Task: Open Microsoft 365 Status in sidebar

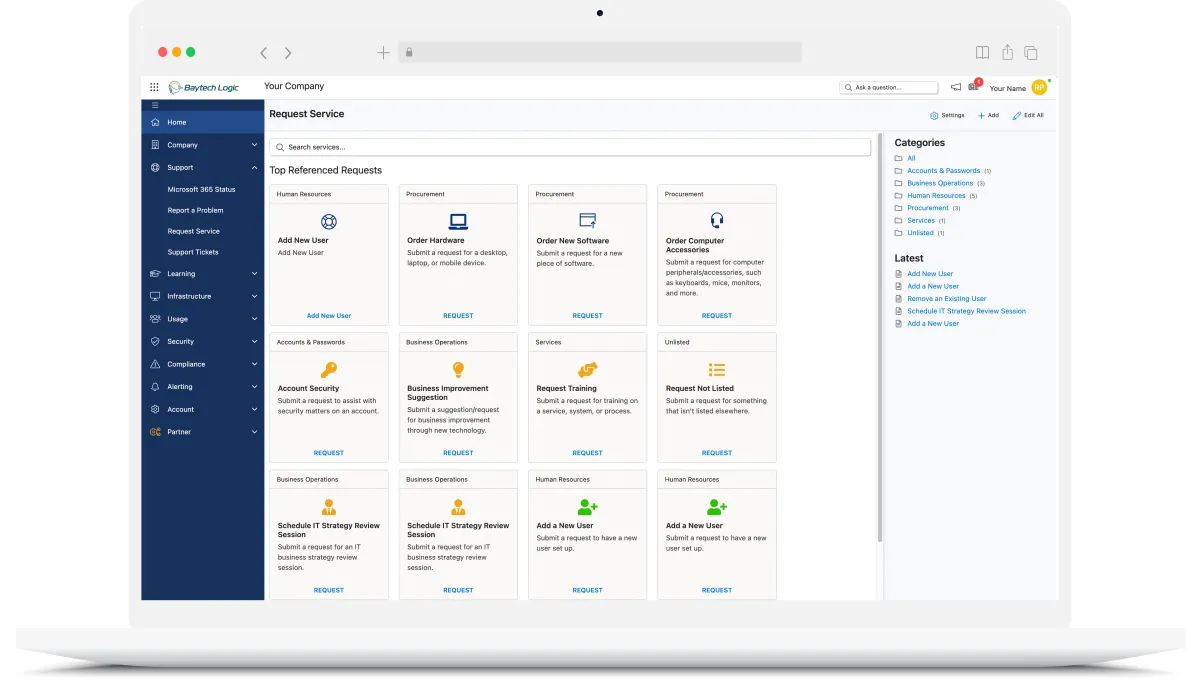Action: (x=201, y=189)
